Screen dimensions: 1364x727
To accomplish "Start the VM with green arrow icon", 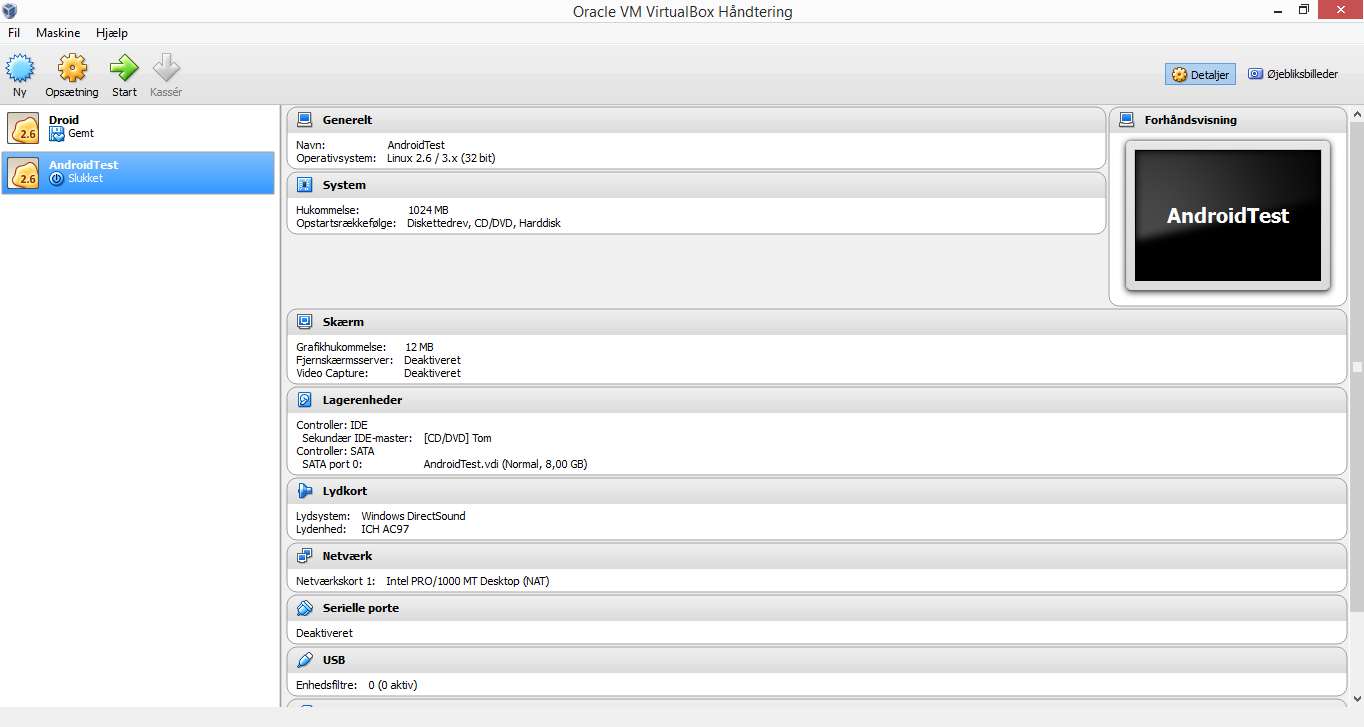I will 124,69.
